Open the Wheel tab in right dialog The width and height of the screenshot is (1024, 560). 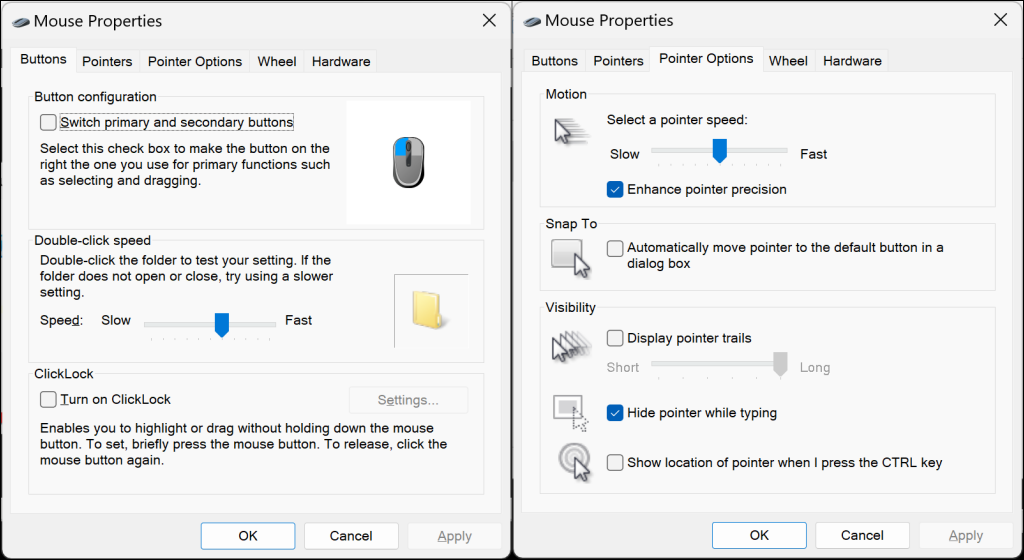click(788, 61)
